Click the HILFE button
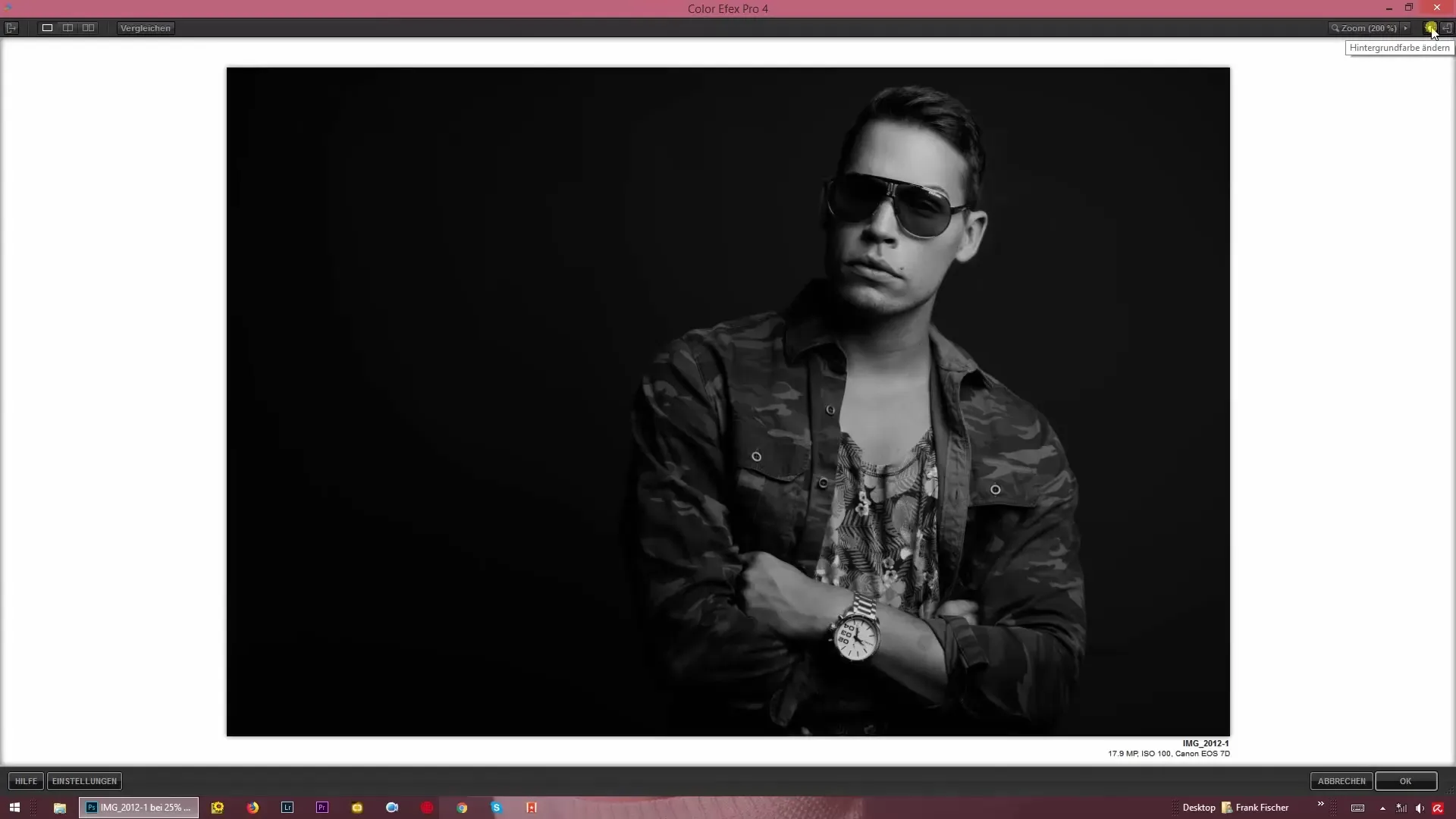Screen dimensions: 1456x819 tap(26, 781)
